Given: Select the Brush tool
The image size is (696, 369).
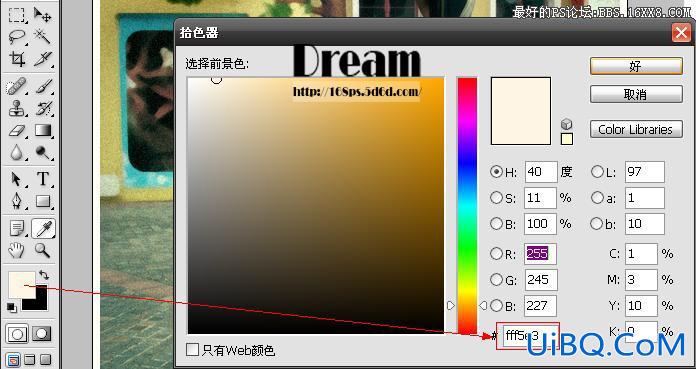Looking at the screenshot, I should coord(43,87).
